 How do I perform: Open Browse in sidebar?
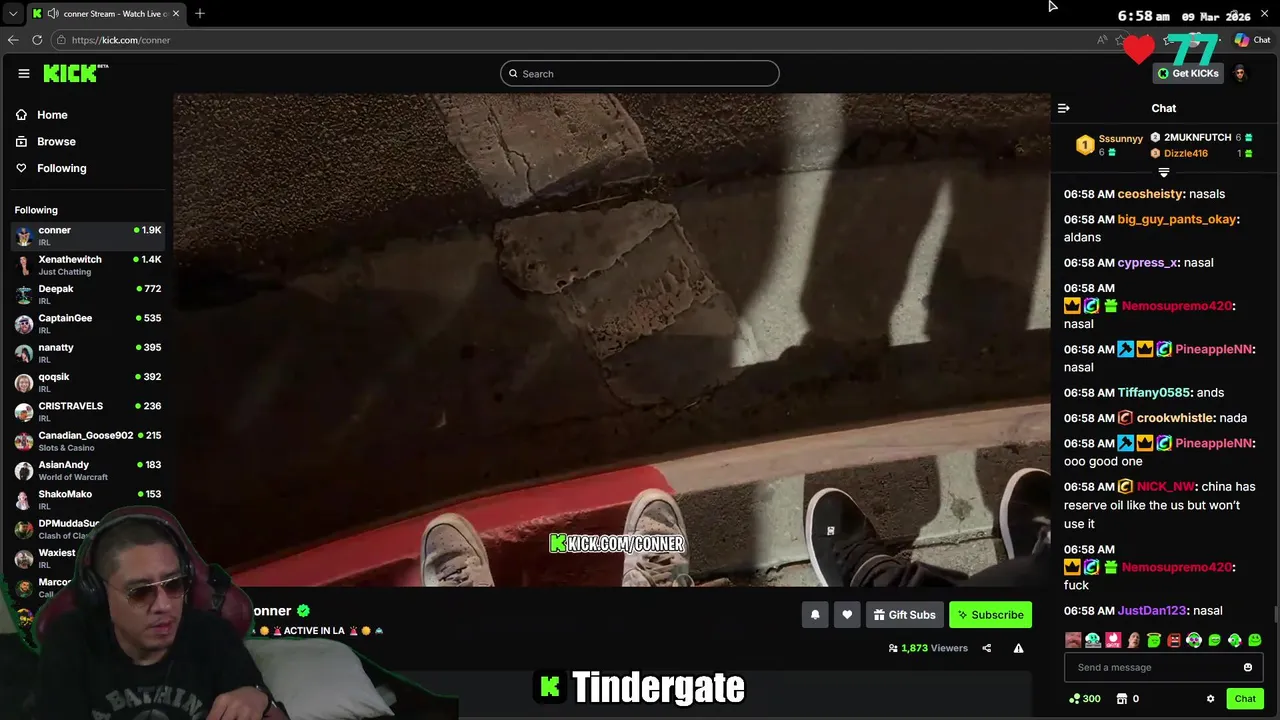56,142
